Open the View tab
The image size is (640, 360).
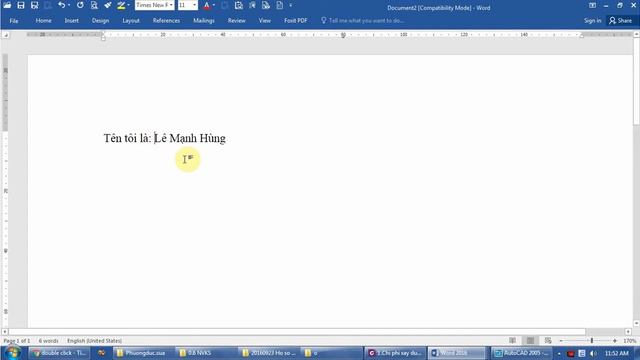(264, 20)
